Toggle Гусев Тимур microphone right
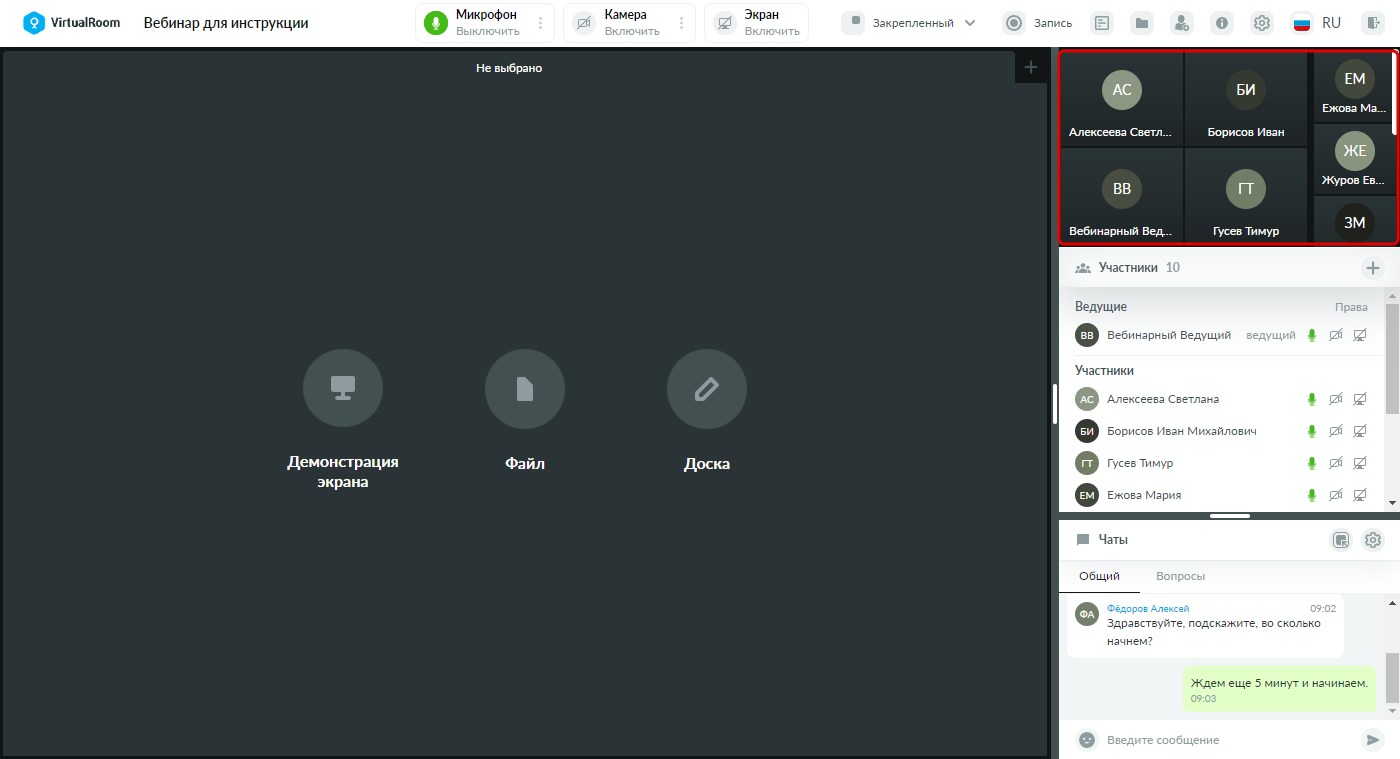Image resolution: width=1400 pixels, height=759 pixels. [1312, 463]
